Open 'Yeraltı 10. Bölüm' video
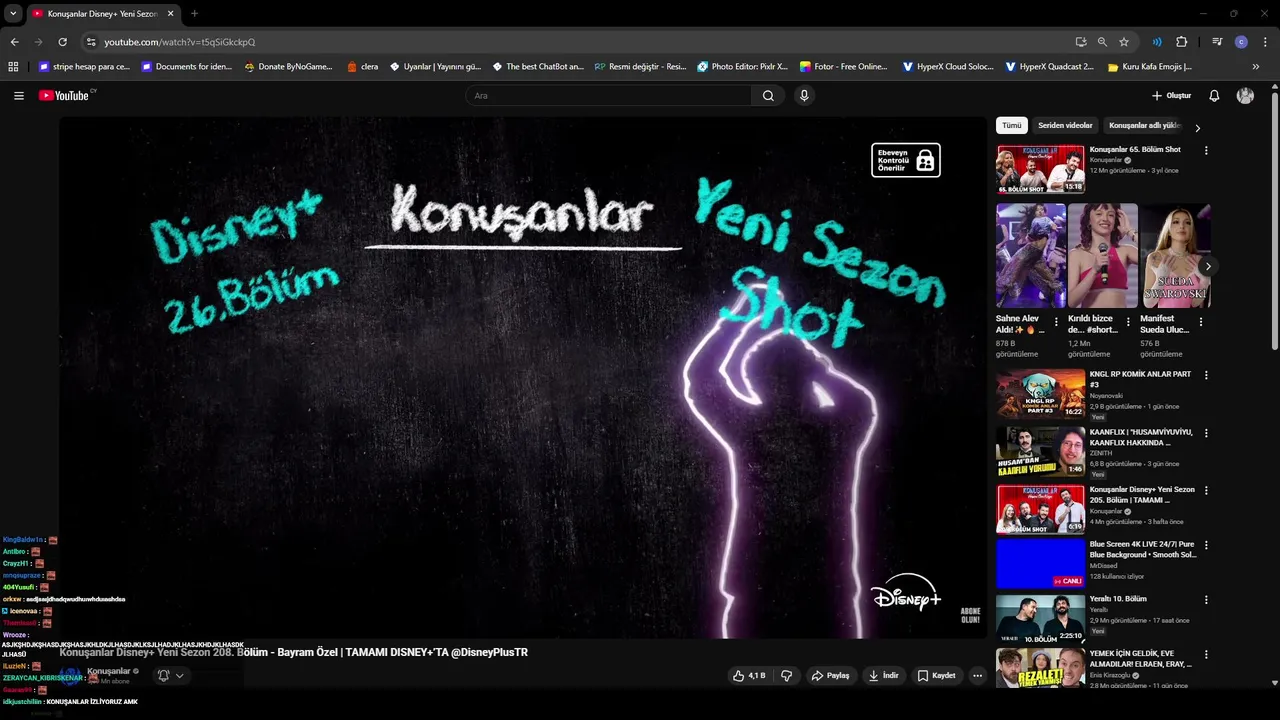Image resolution: width=1280 pixels, height=720 pixels. coord(1040,618)
